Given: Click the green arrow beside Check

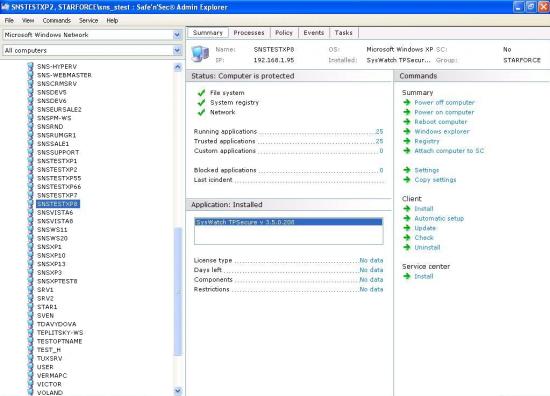Looking at the screenshot, I should (407, 238).
